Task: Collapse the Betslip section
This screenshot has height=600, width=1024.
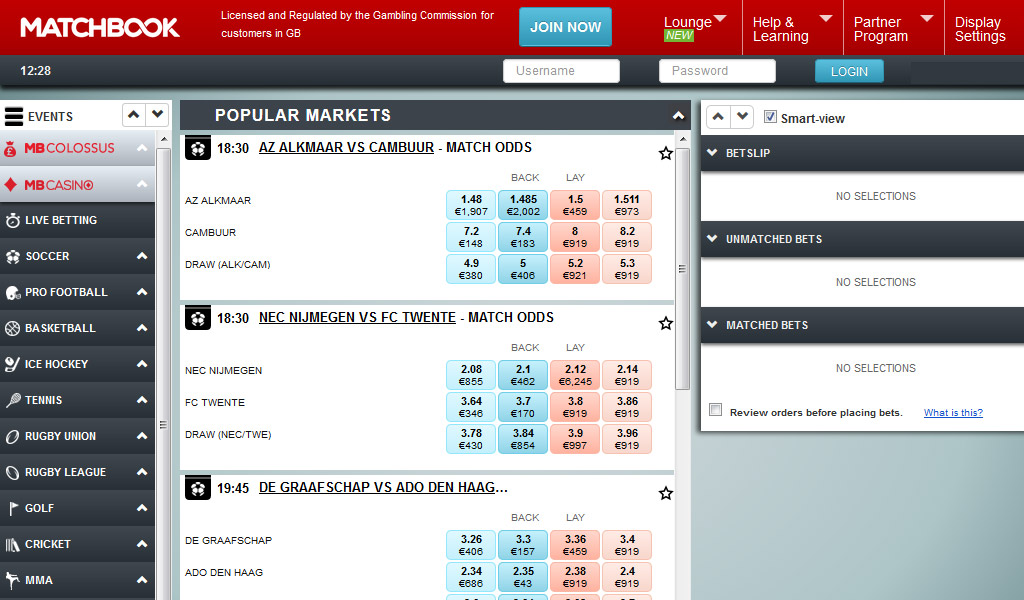Action: 712,153
